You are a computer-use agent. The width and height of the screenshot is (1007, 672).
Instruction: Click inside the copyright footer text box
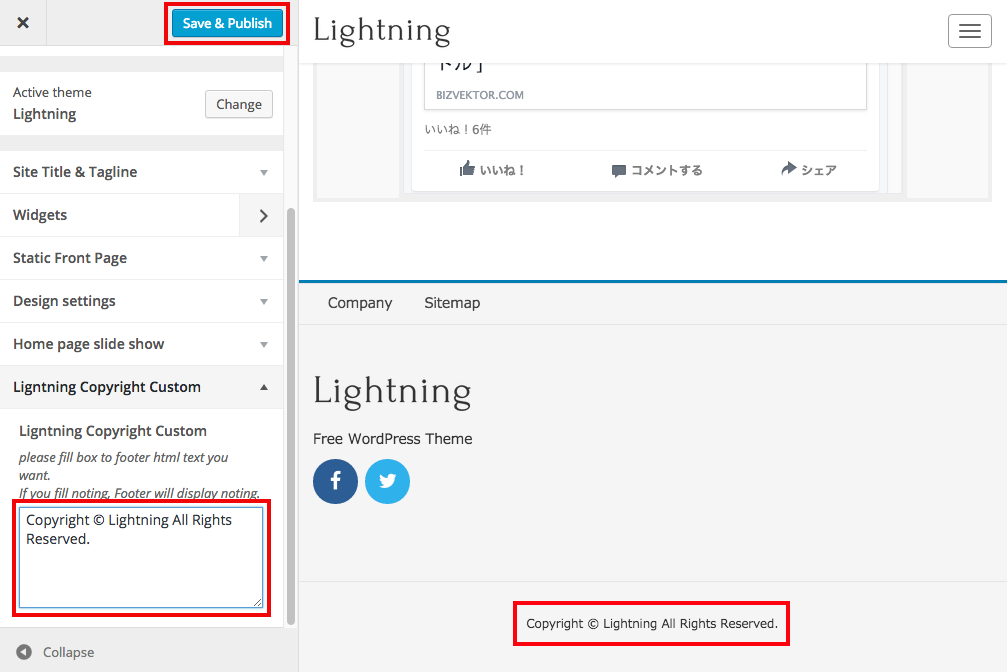pos(141,557)
